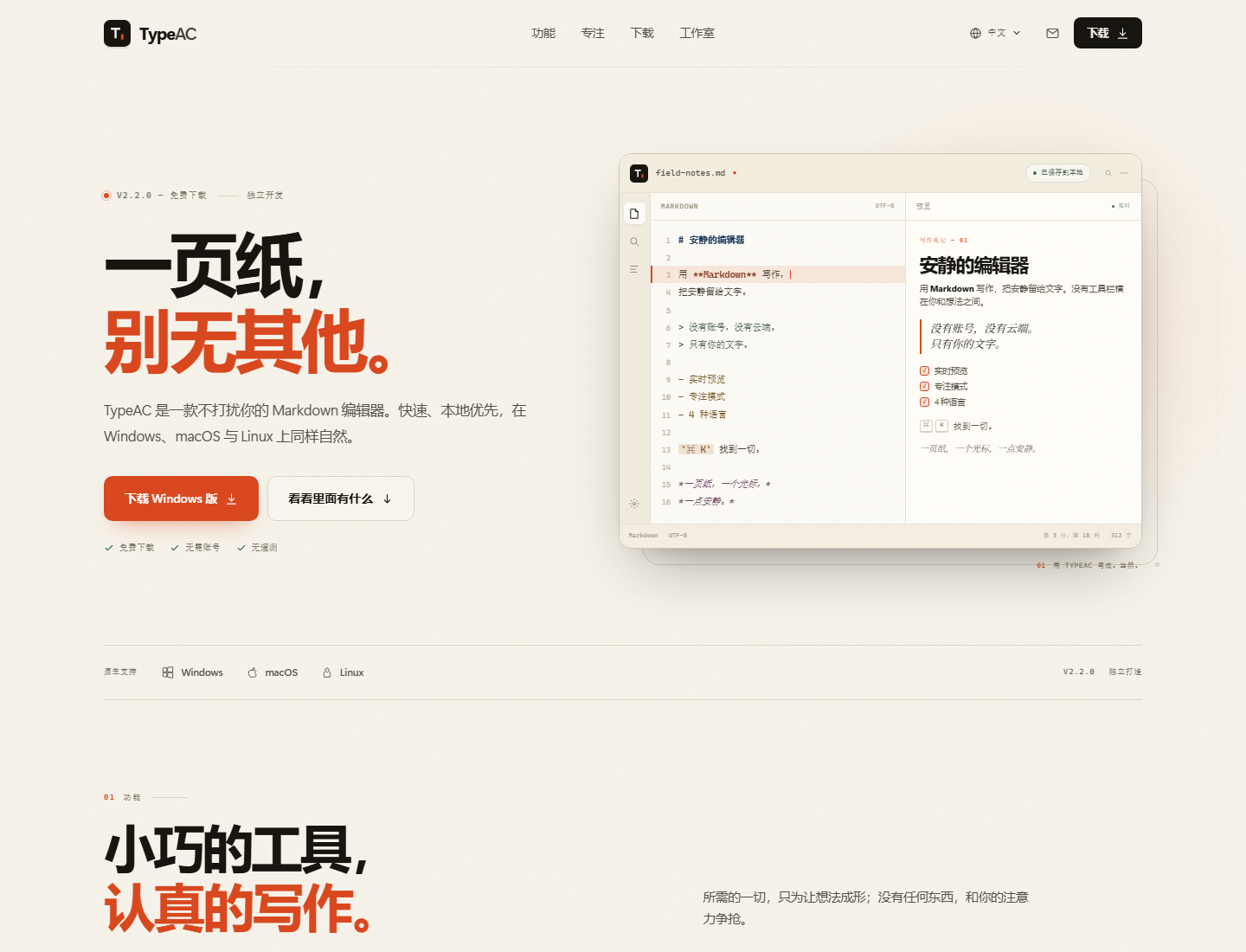
Task: Click the 预览 preview pane header label
Action: [923, 206]
